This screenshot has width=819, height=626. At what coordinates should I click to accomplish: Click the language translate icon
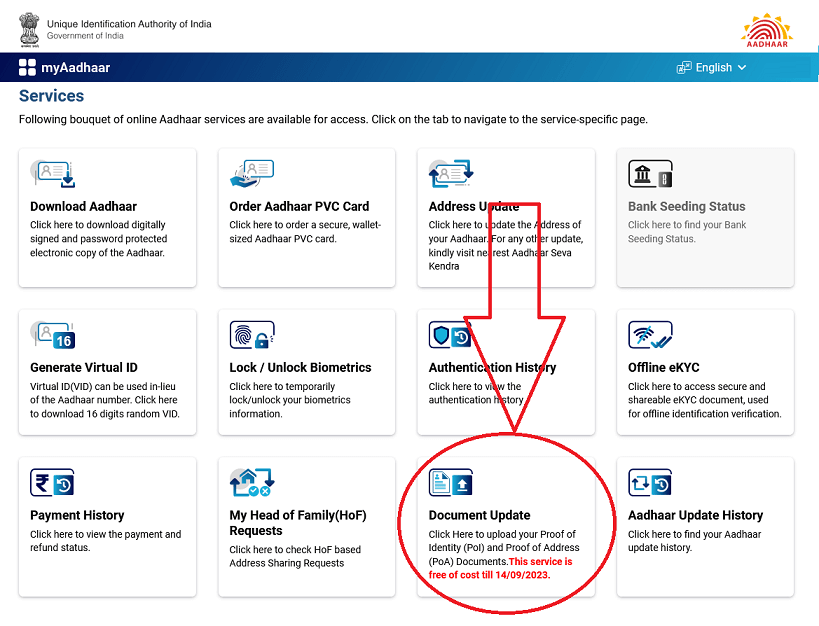(x=684, y=67)
